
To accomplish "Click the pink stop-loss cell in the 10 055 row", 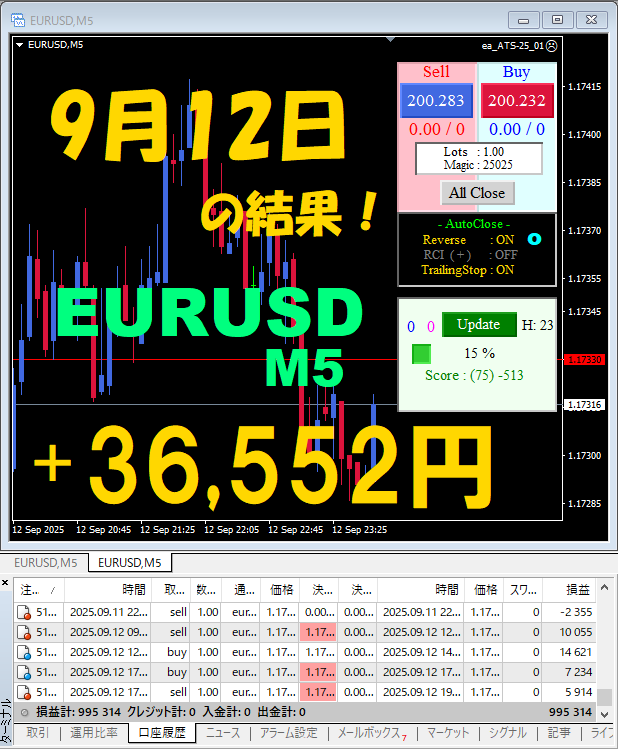I will coord(318,632).
